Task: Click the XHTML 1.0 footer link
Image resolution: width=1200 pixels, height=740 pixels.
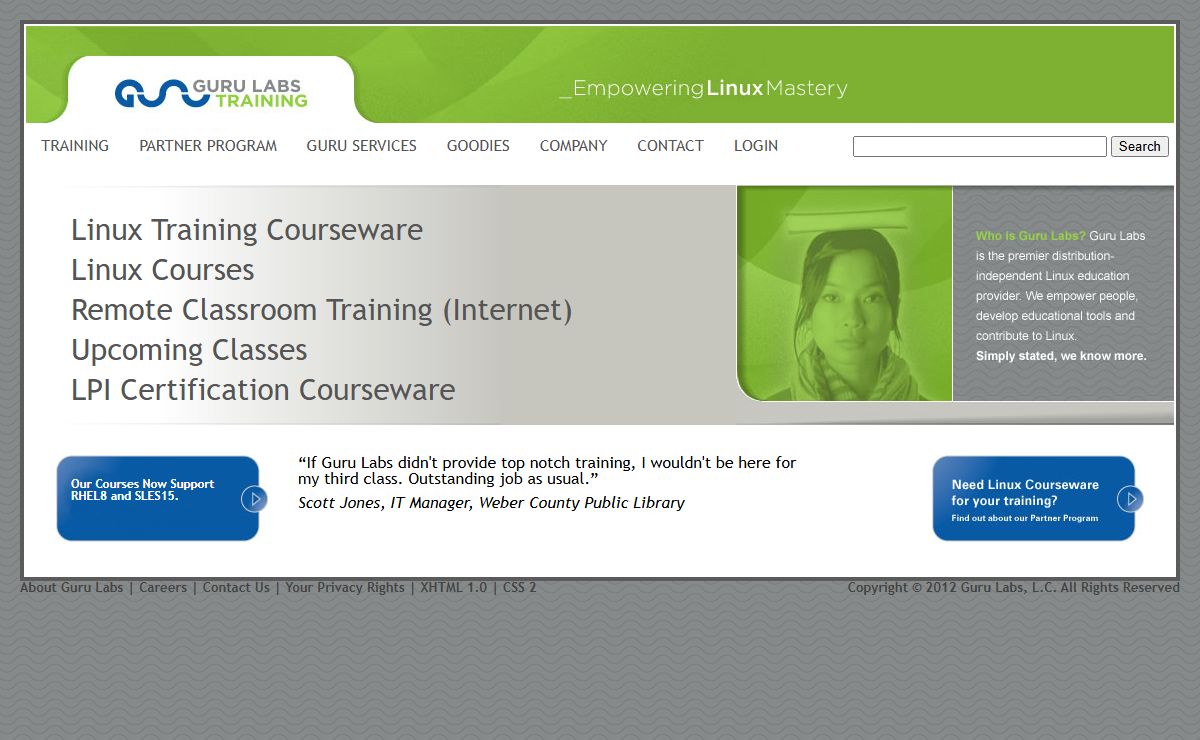Action: pyautogui.click(x=454, y=588)
